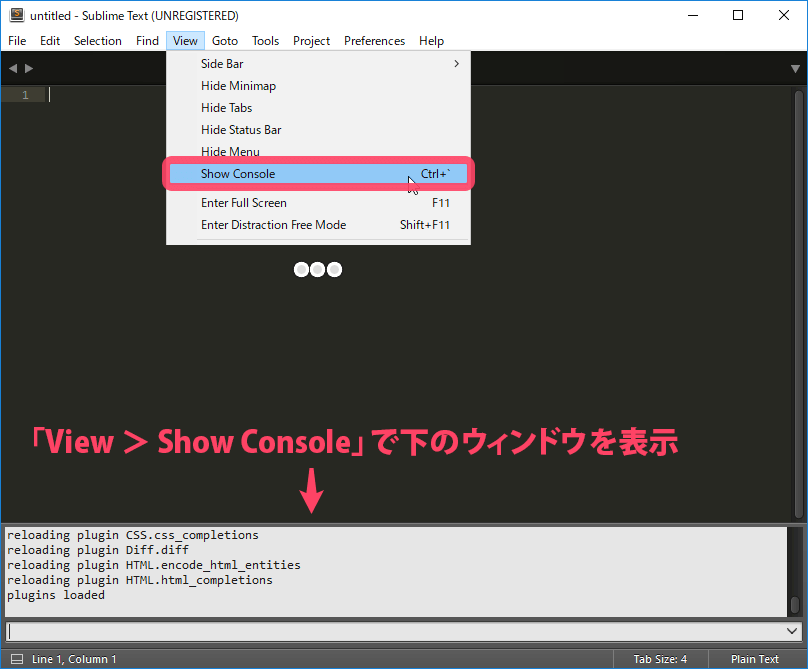
Task: Click console line 'reloading plugin Diff.diff'
Action: 98,550
